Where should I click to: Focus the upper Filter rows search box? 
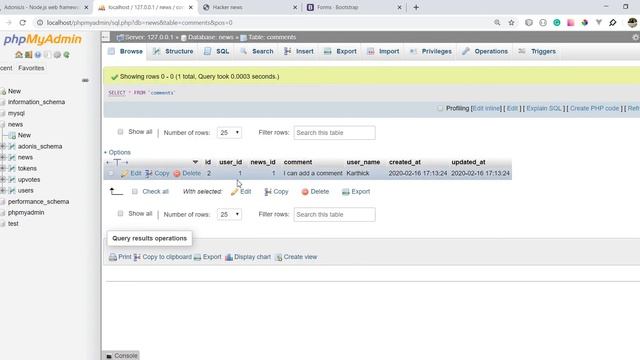334,133
